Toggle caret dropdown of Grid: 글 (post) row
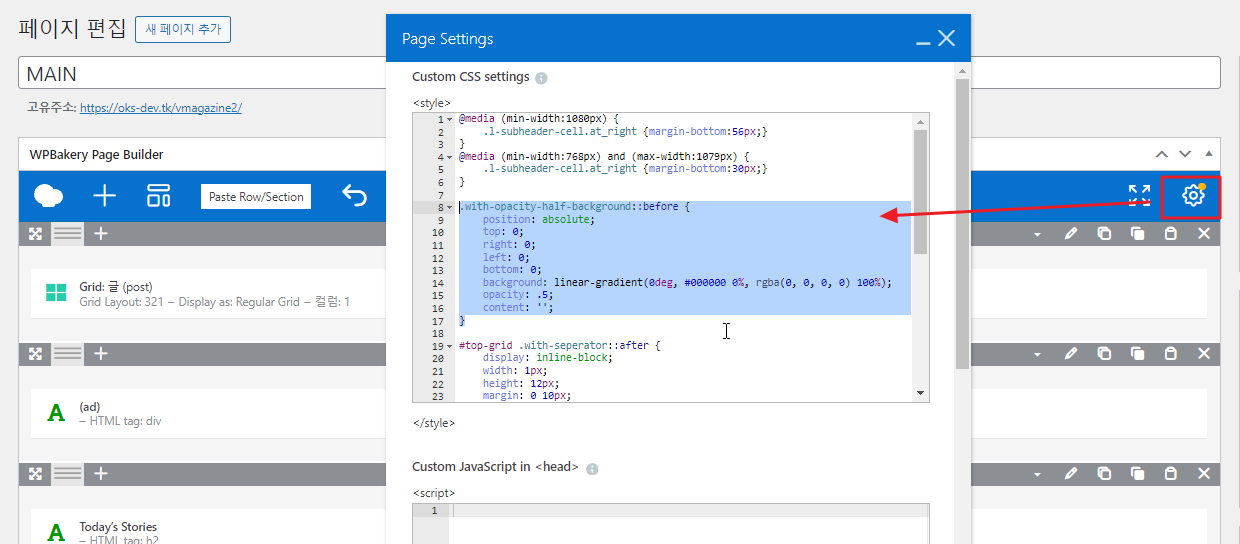 click(1037, 235)
